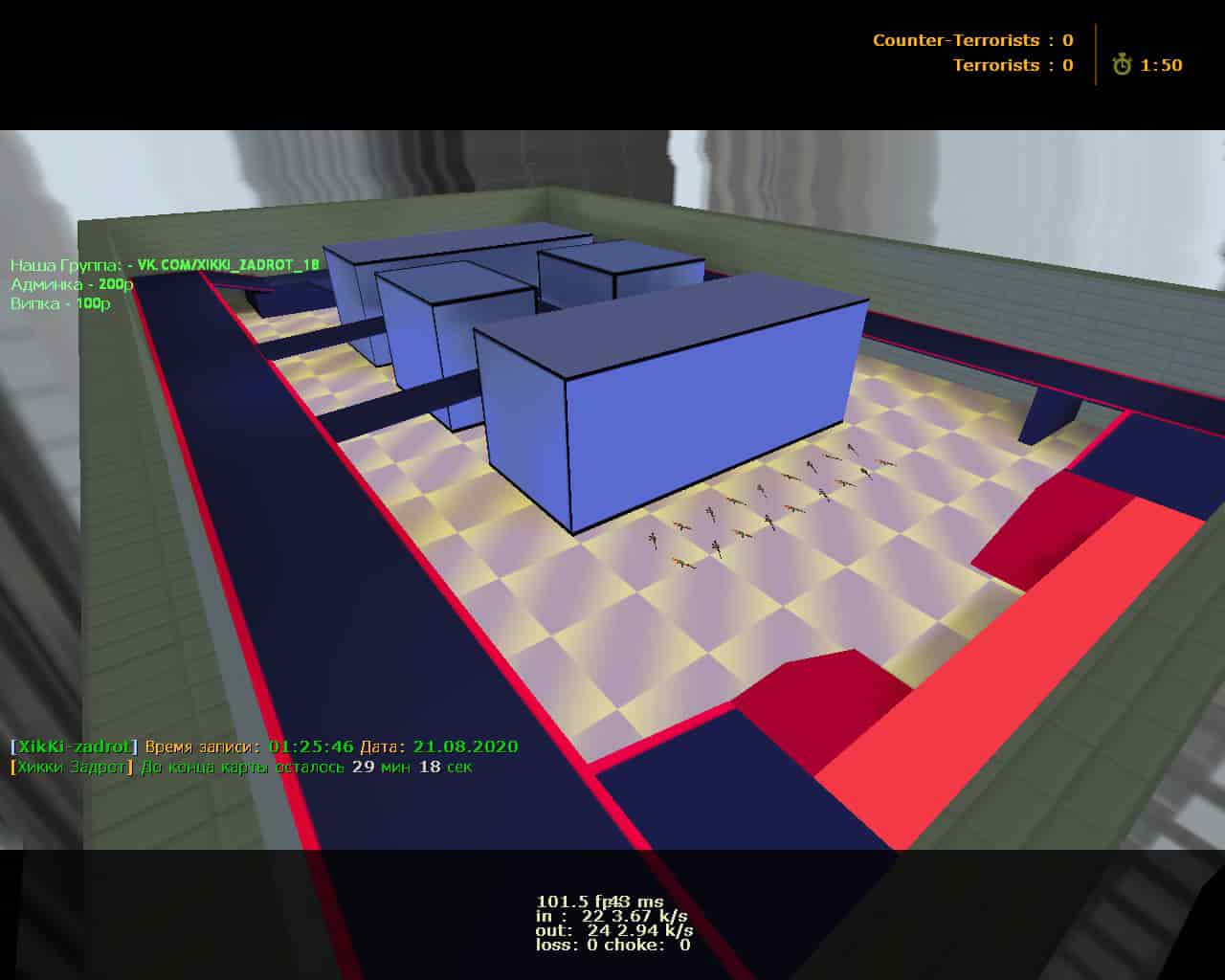Click the 101.5 fps net graph readout
1225x980 pixels.
pos(600,902)
